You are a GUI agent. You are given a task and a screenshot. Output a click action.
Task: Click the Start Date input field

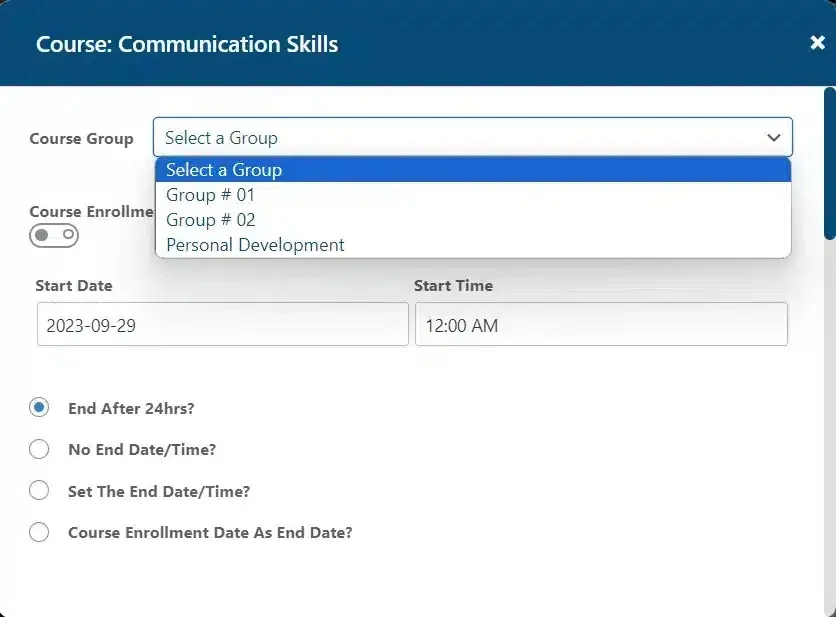pos(222,324)
